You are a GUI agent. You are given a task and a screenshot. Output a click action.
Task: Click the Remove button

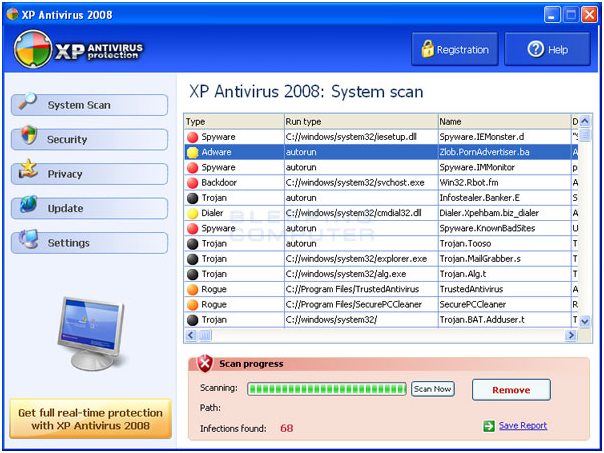pos(511,390)
